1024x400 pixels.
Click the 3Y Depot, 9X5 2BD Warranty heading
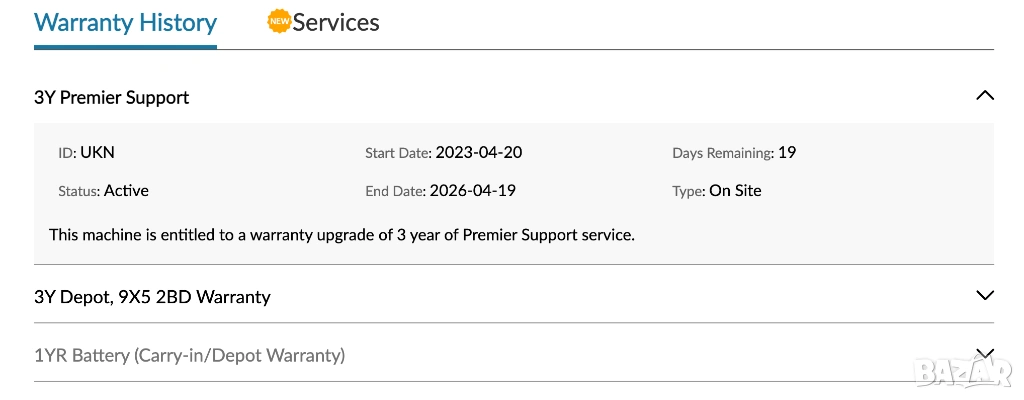(x=152, y=296)
